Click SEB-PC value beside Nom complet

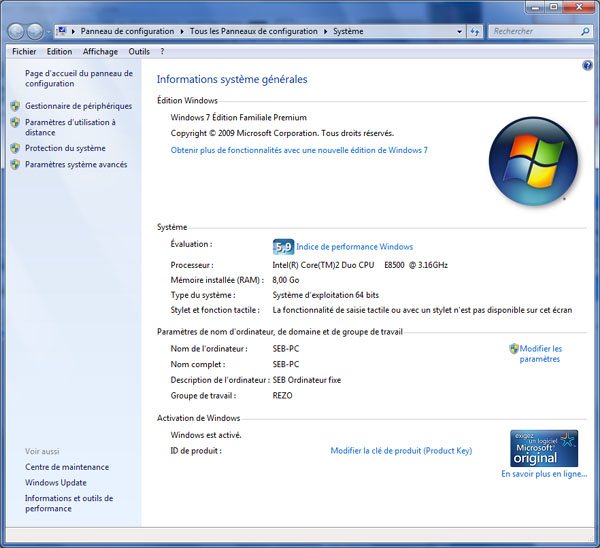pos(286,364)
